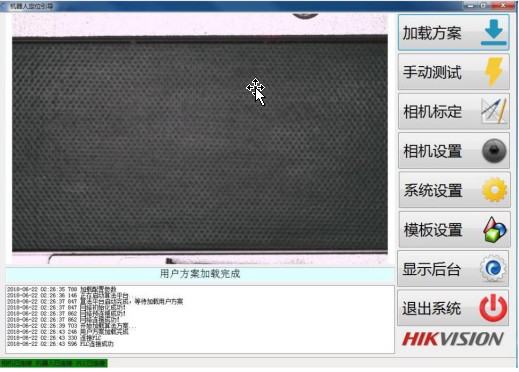519x372 pixels.
Task: Click the HIKVISION logo
Action: coord(453,339)
